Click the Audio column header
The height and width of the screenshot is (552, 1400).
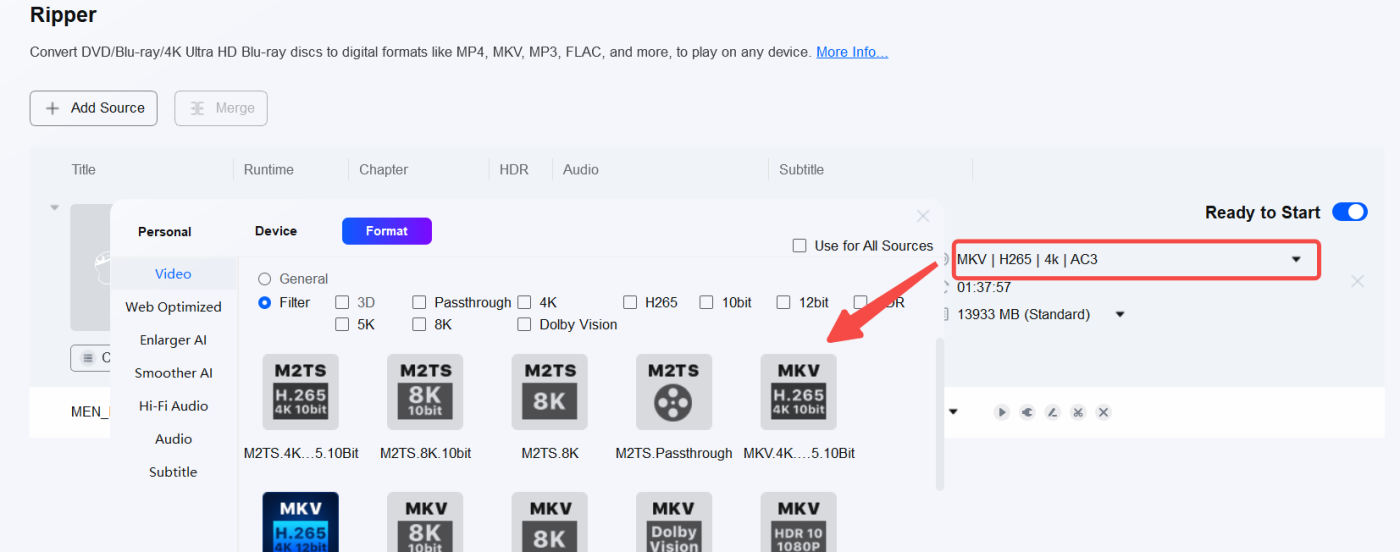[581, 170]
